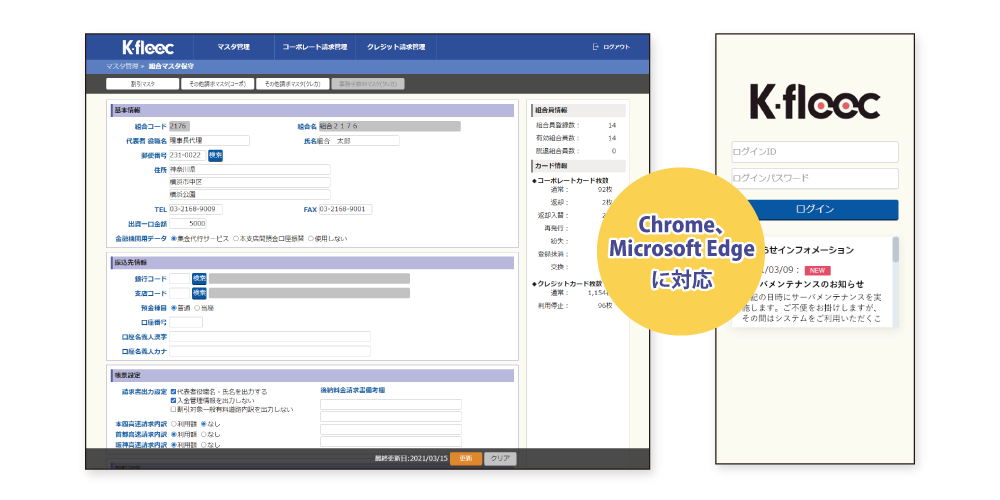Click the 検索 button next to 支店コード
The width and height of the screenshot is (1000, 500).
click(200, 293)
